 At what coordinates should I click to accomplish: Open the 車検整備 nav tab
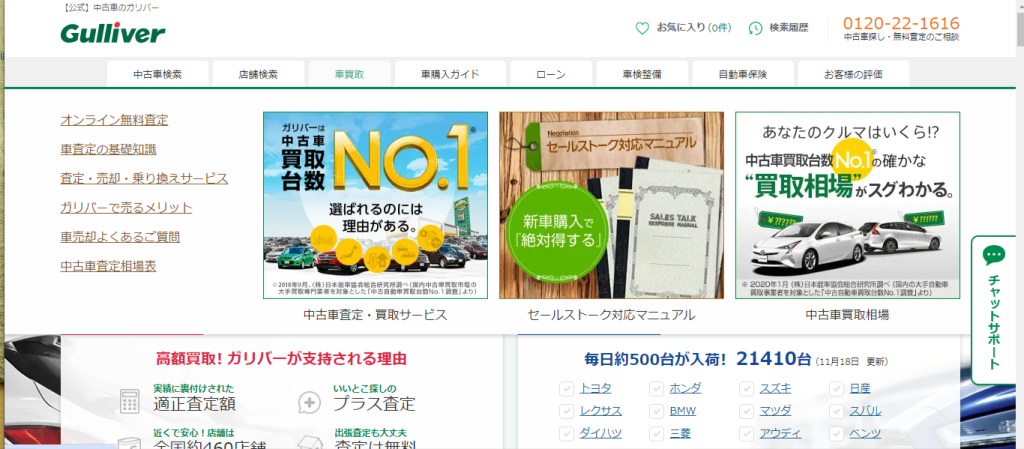[642, 74]
